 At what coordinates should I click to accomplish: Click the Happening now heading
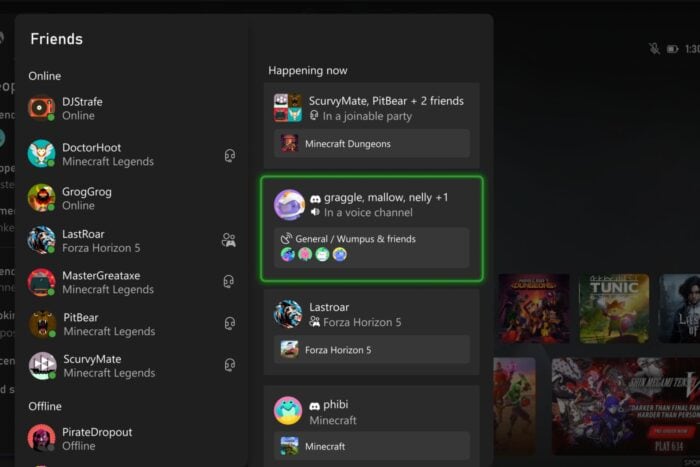308,71
